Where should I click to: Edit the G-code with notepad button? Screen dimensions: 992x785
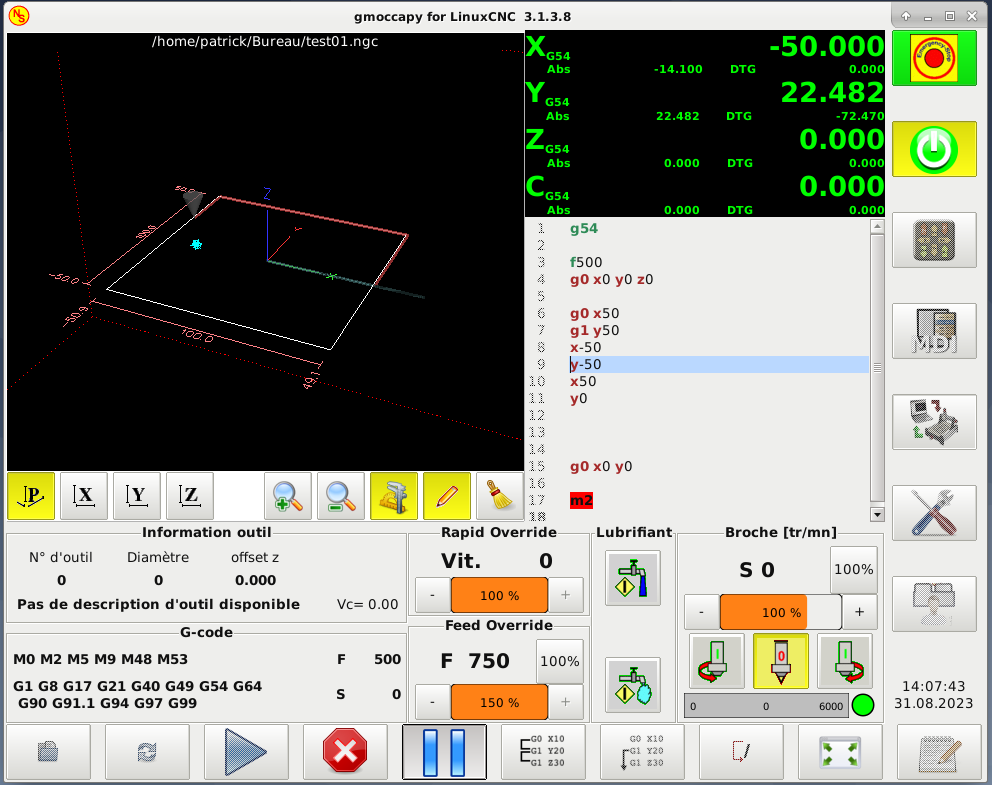pos(939,752)
